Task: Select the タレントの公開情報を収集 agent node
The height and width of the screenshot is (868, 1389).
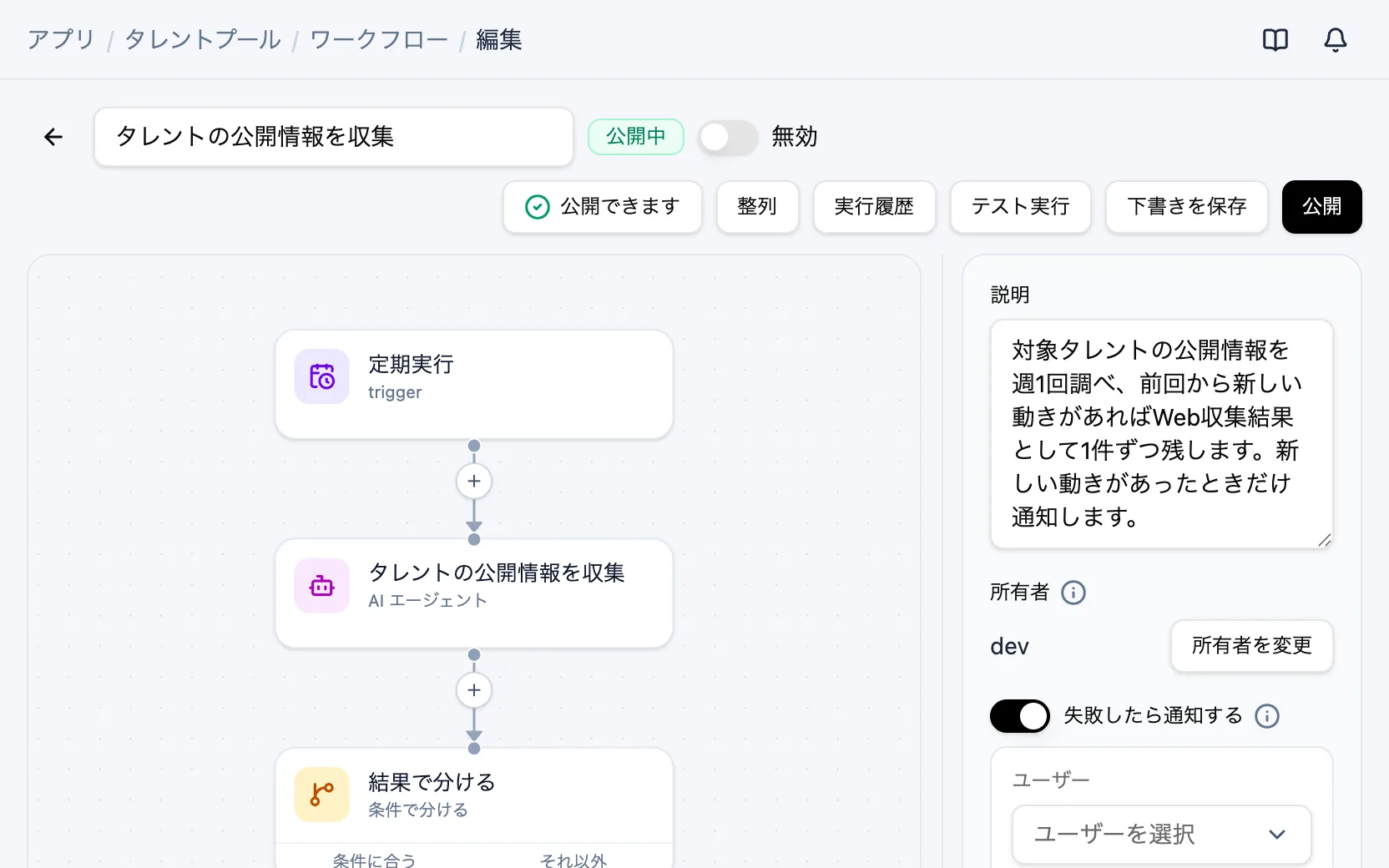Action: click(x=474, y=593)
